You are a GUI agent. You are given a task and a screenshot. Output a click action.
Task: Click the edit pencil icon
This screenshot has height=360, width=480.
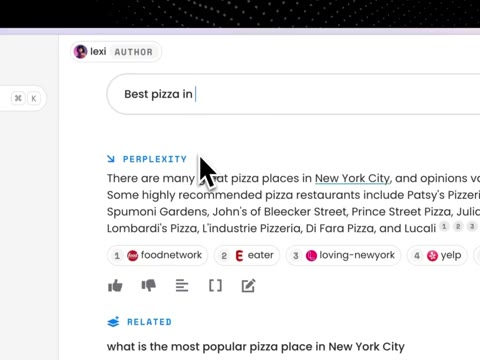point(249,286)
